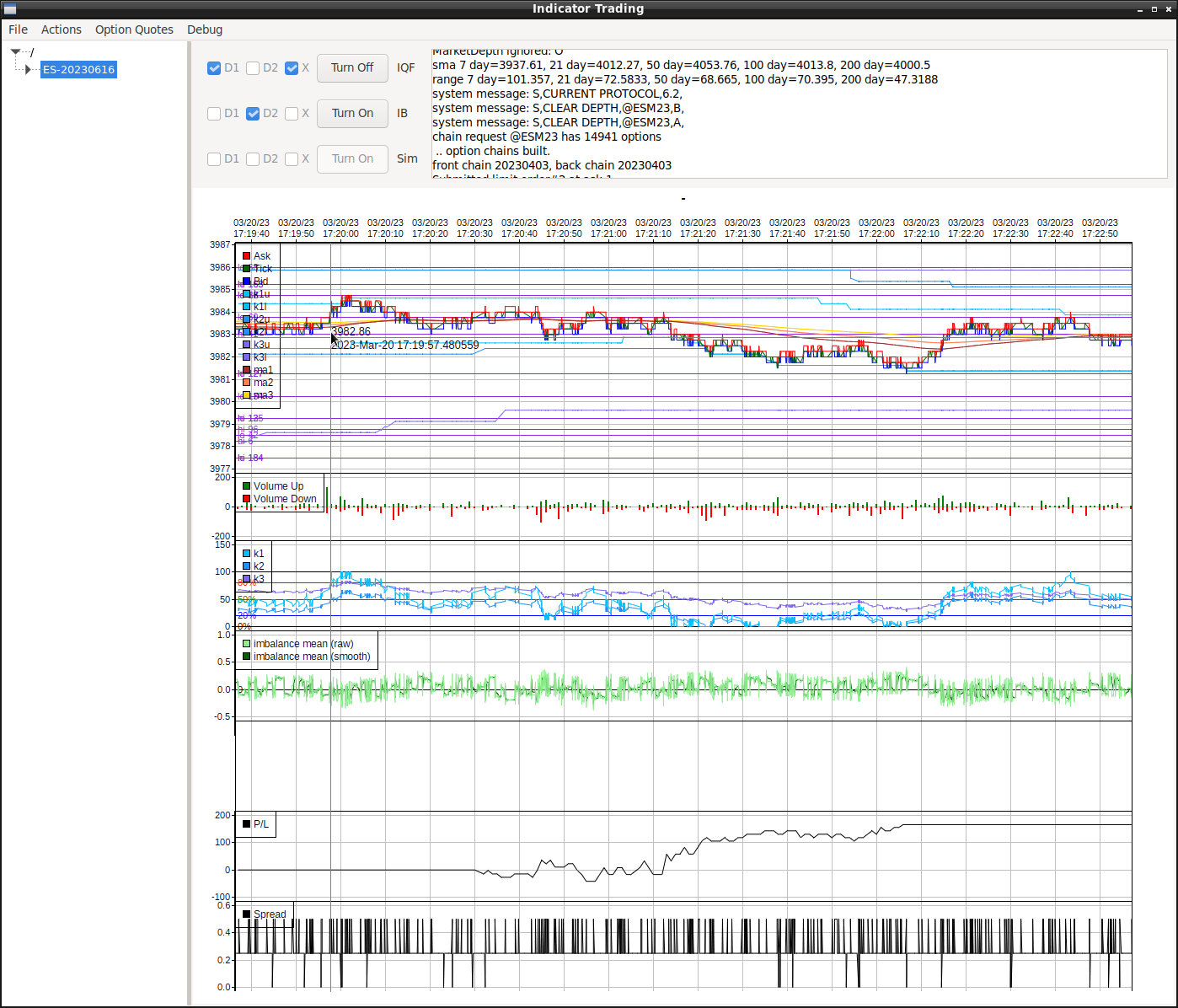Click log line "S,CURRENT PROTOCOL,6.2,"
Screen dimensions: 1178x1008
point(557,94)
